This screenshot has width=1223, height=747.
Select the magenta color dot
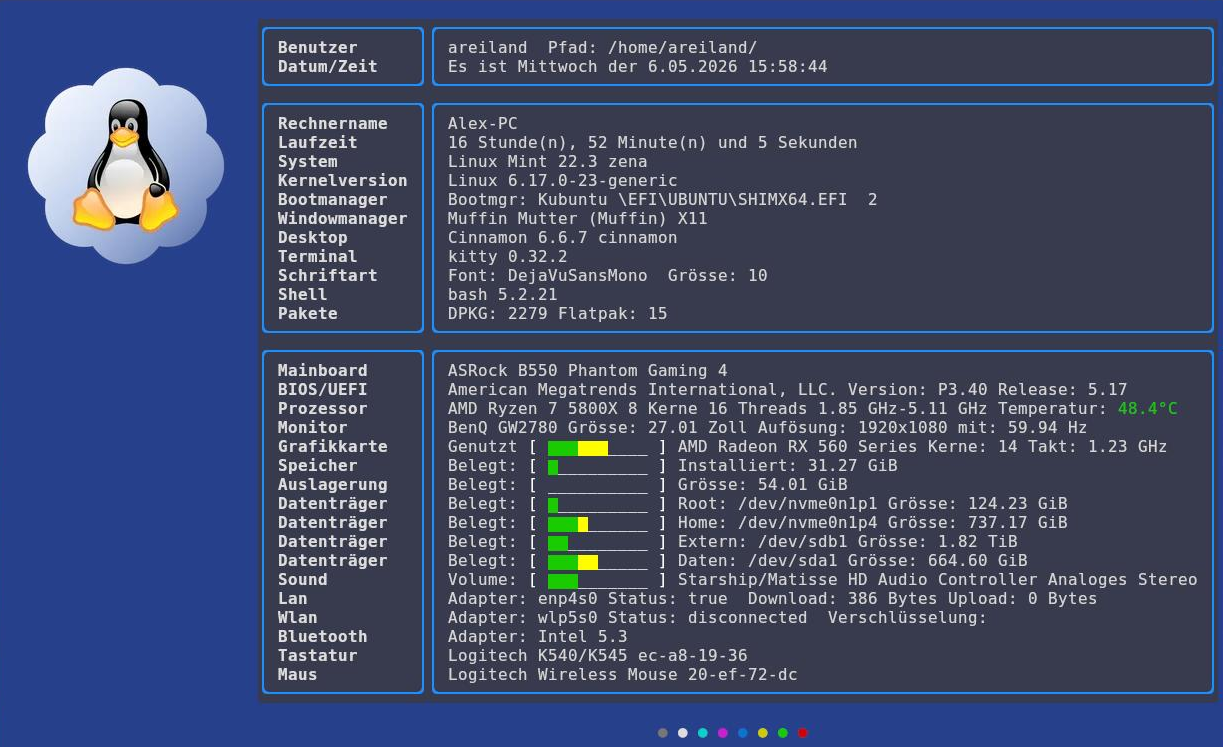pyautogui.click(x=723, y=733)
